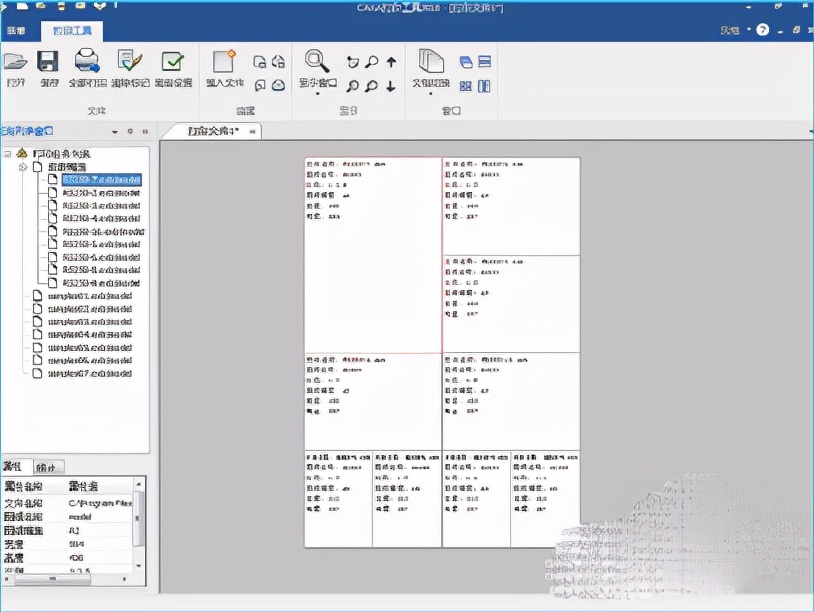Collapse the first subfolder node in the tree
Image resolution: width=814 pixels, height=612 pixels.
point(22,167)
